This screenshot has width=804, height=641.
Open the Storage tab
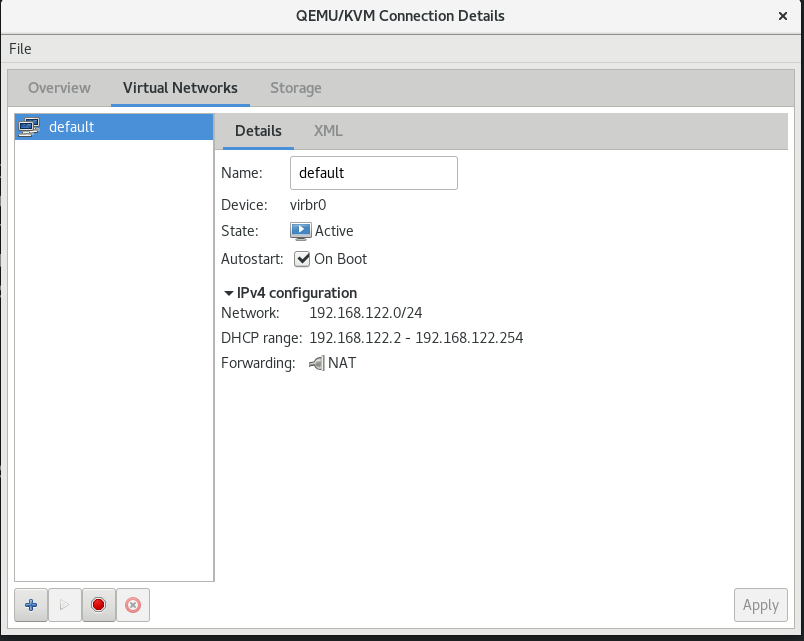(x=296, y=88)
